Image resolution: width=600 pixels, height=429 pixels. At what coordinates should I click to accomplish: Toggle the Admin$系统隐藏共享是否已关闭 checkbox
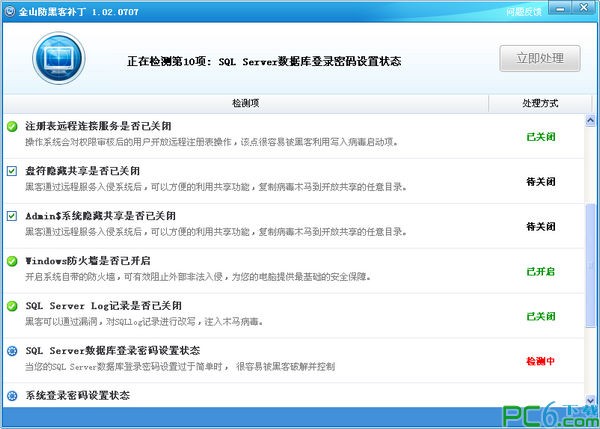12,216
